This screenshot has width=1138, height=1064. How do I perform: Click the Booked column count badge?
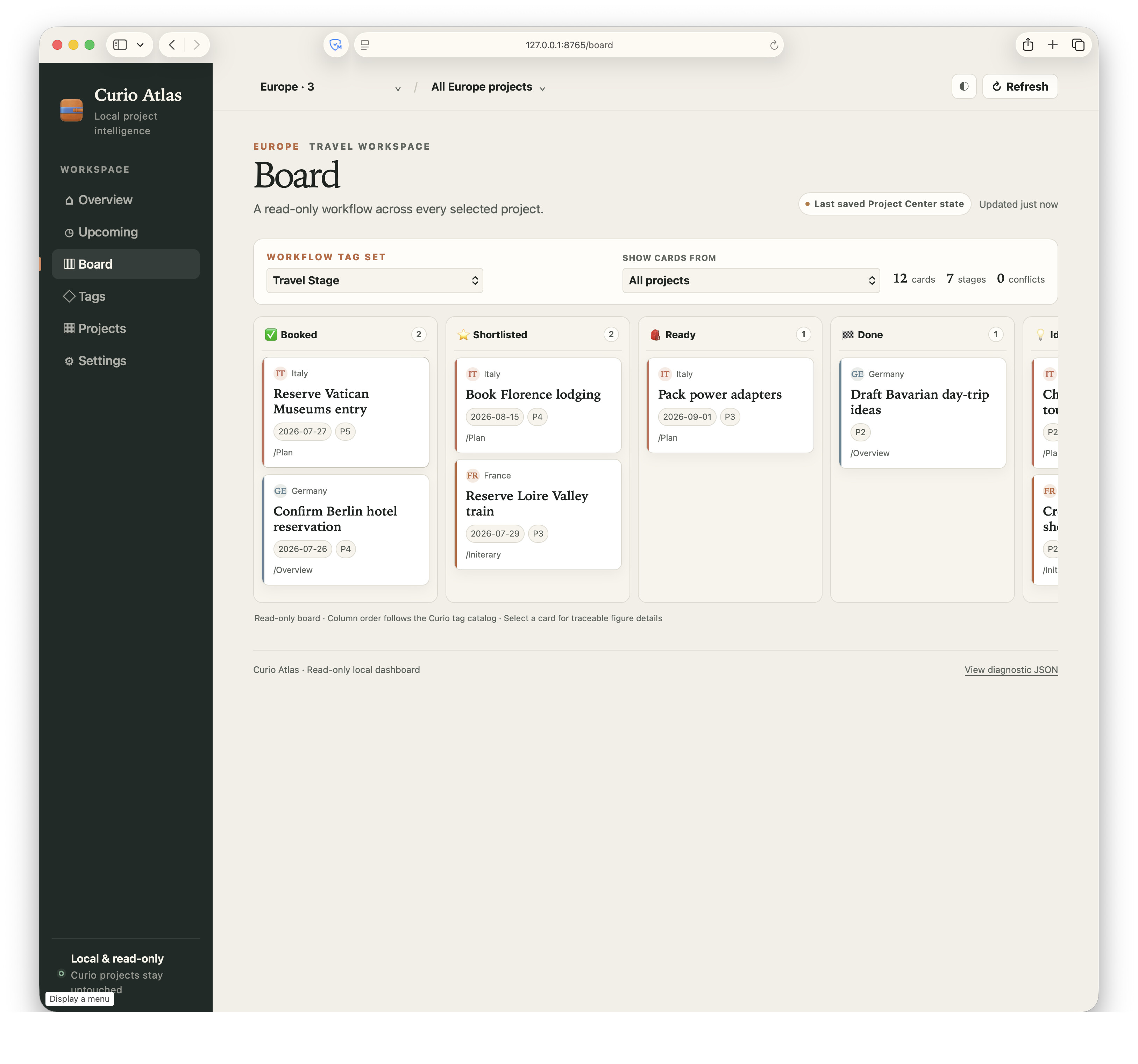coord(419,334)
